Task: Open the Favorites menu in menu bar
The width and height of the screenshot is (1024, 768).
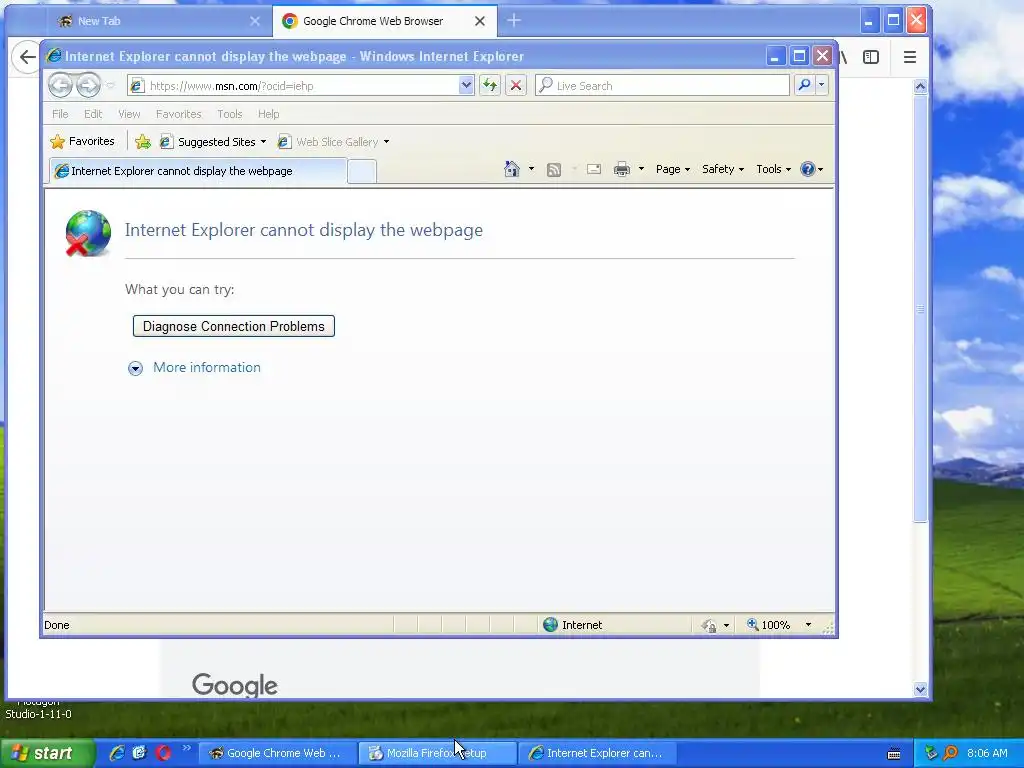Action: pos(178,114)
